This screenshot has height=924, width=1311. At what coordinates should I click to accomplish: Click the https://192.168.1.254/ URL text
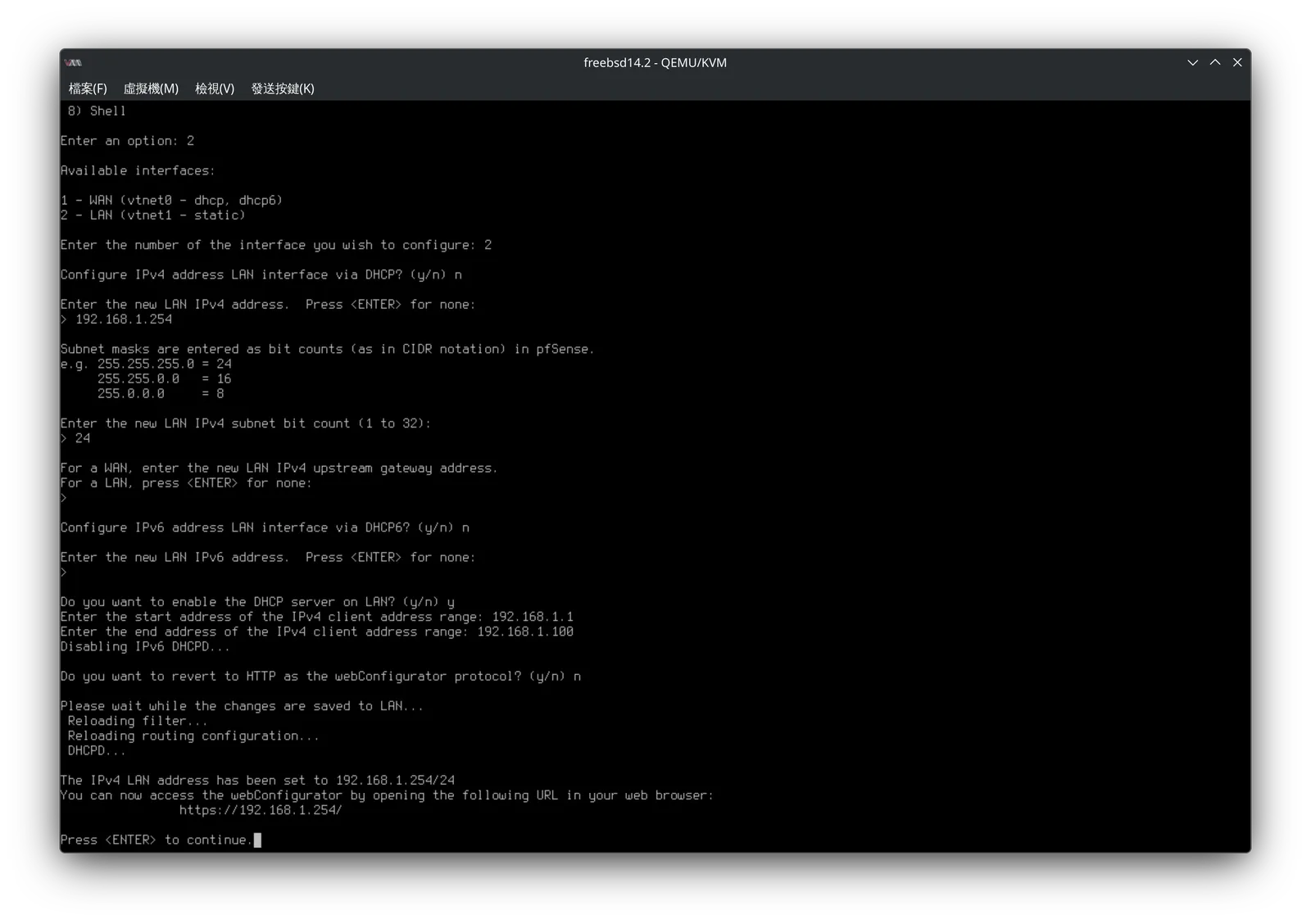(x=261, y=810)
